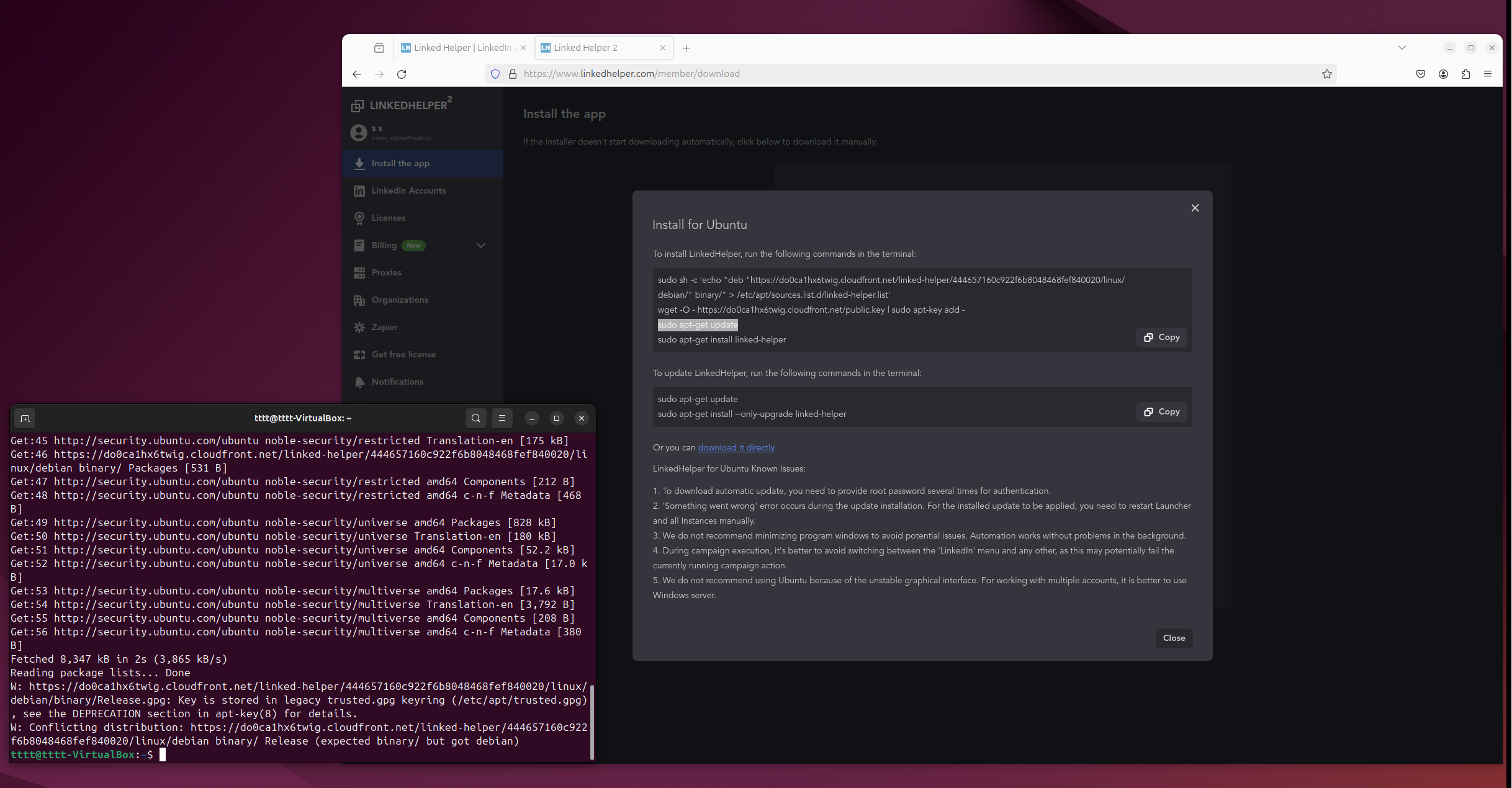
Task: Click highlighted sudo apt-get update text
Action: coord(698,325)
